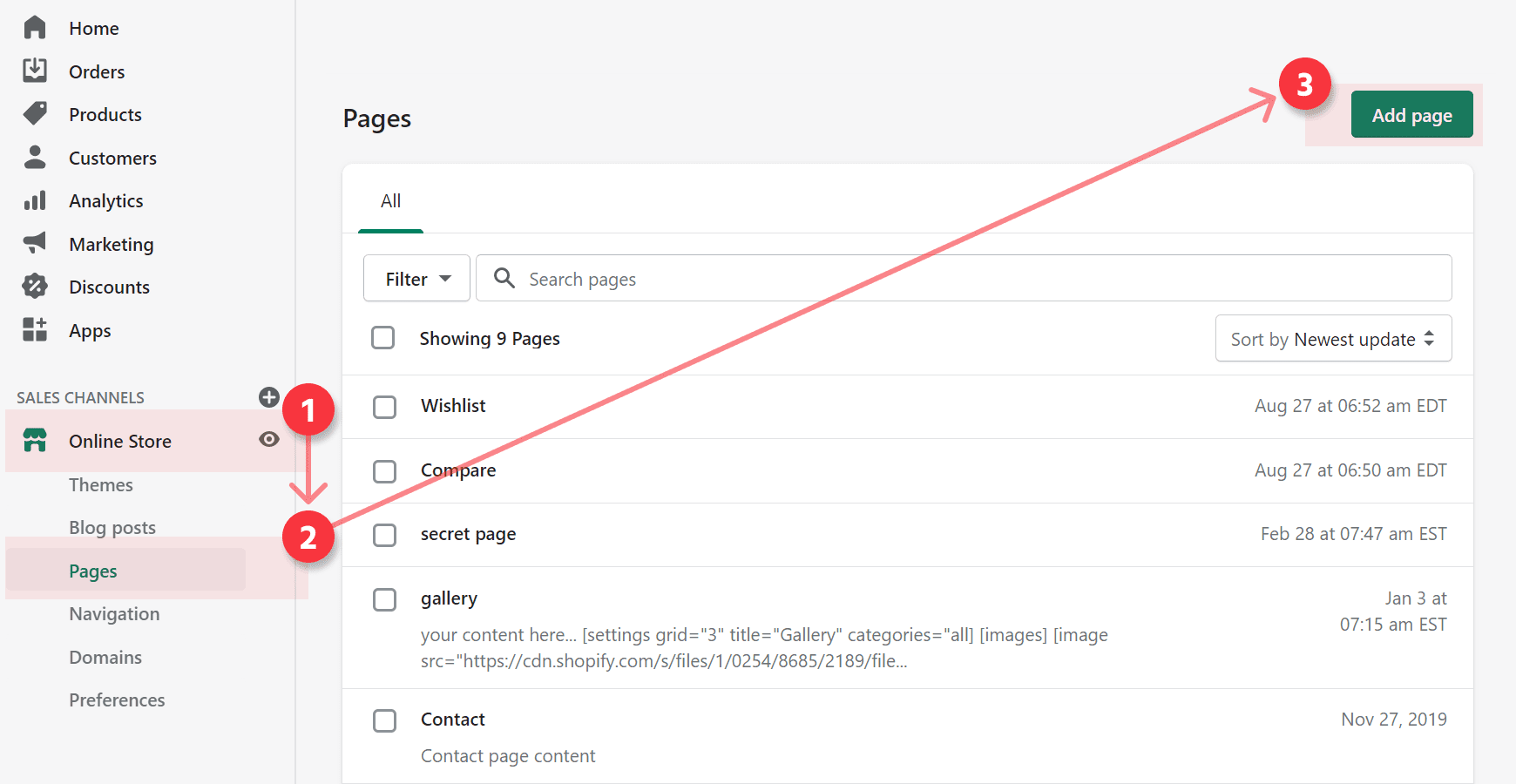Select the secret page checkbox
The image size is (1516, 784).
[x=384, y=535]
